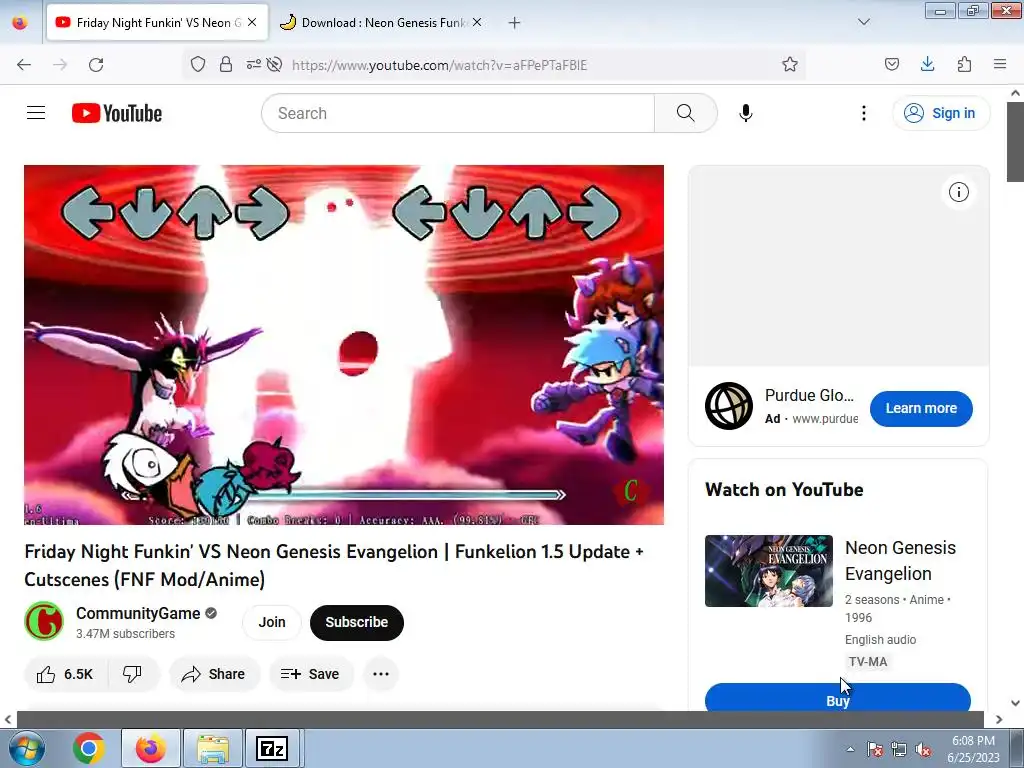Click the Firefox address bar URL

coord(440,65)
